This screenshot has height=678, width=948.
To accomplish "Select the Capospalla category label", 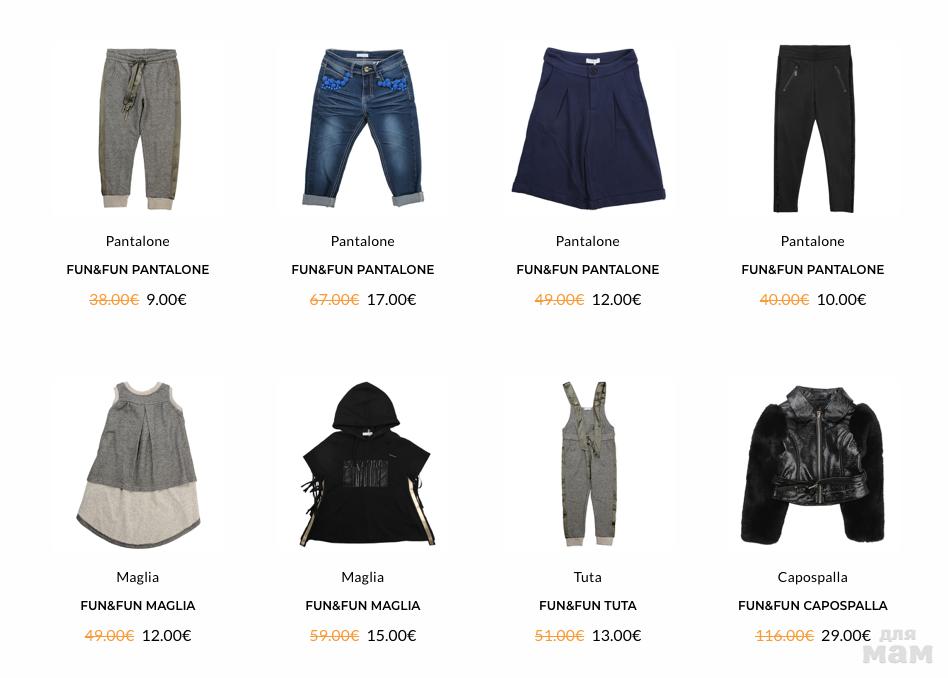I will [x=813, y=577].
